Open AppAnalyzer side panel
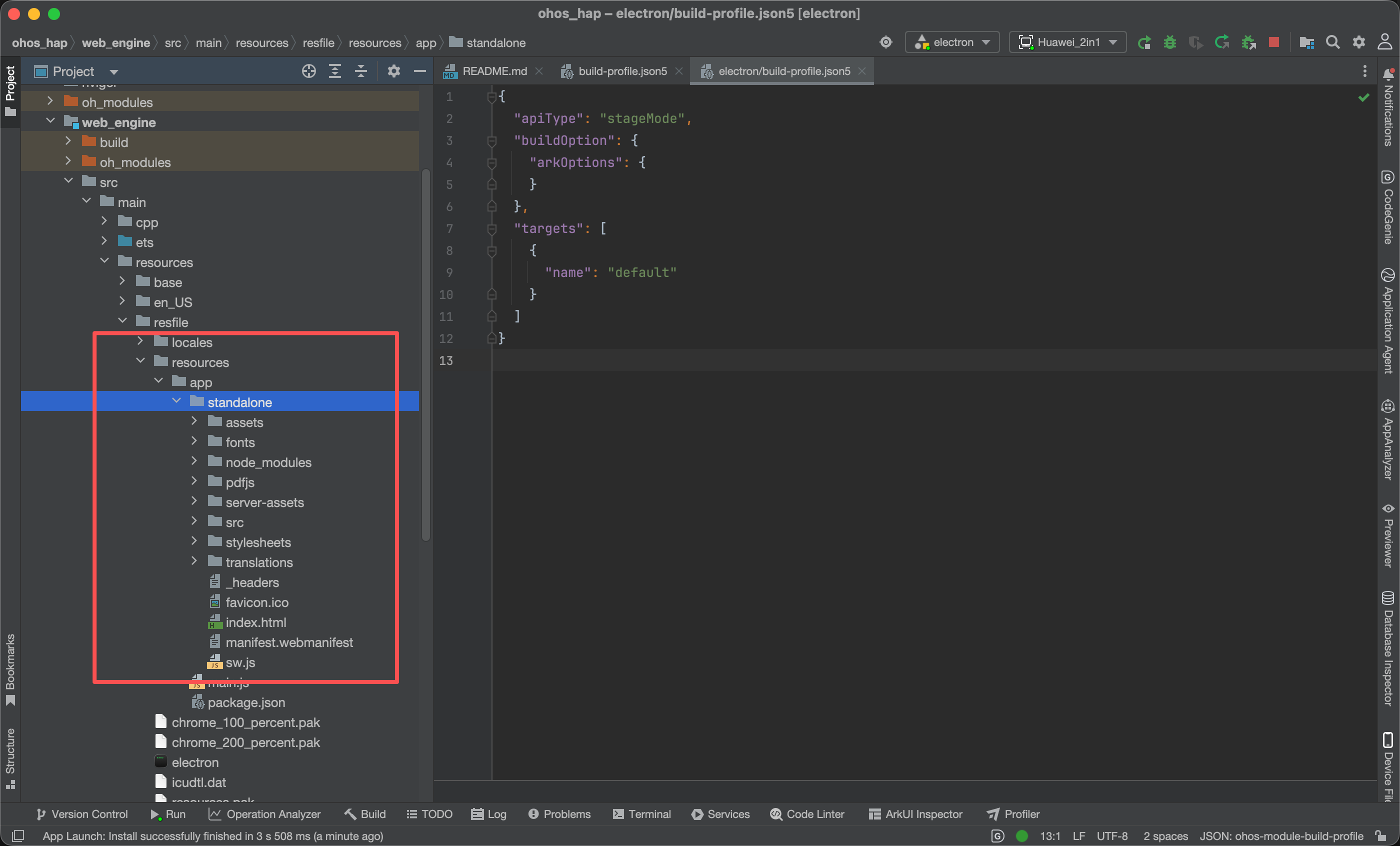Screen dimensions: 1400x846 (1388, 440)
